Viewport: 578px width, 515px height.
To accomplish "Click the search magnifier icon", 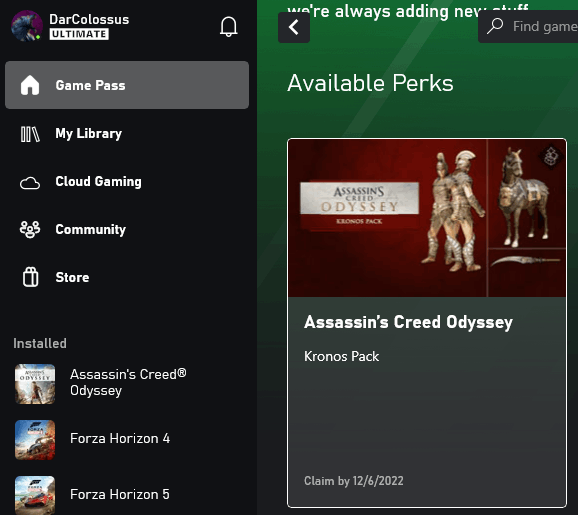I will coord(495,26).
